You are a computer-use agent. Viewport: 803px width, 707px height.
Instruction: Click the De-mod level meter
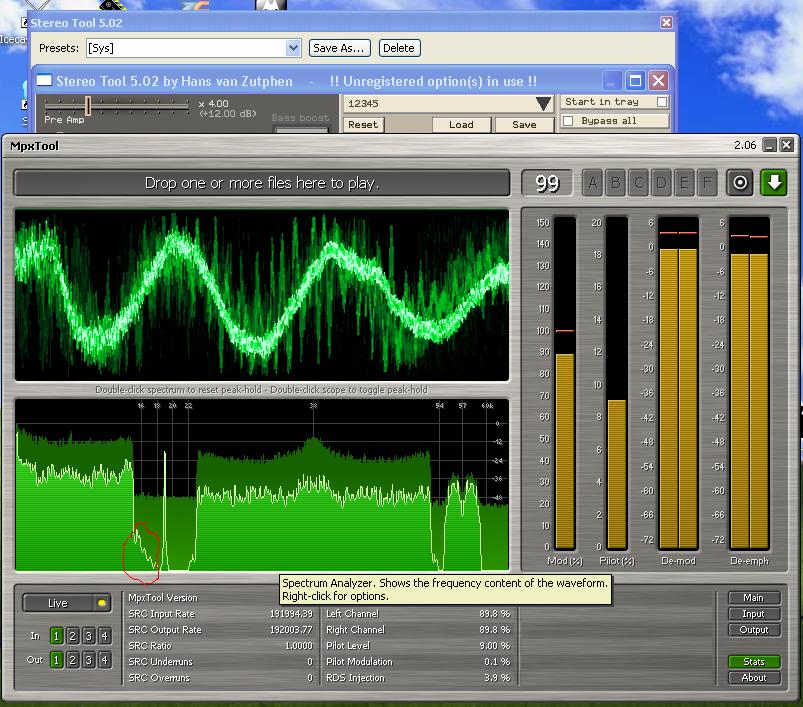(x=679, y=383)
